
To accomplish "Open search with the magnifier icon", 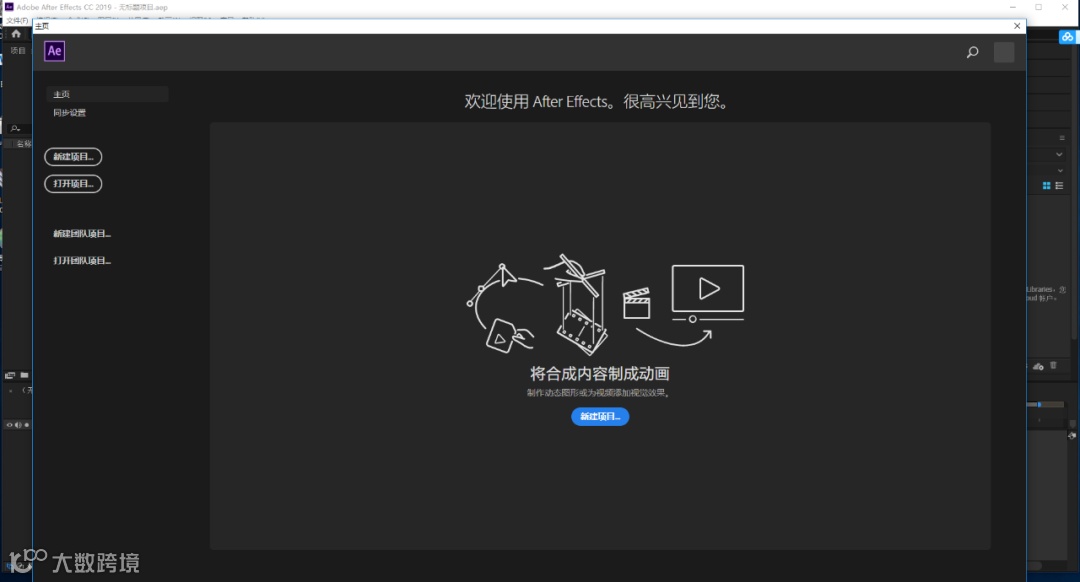I will point(973,52).
